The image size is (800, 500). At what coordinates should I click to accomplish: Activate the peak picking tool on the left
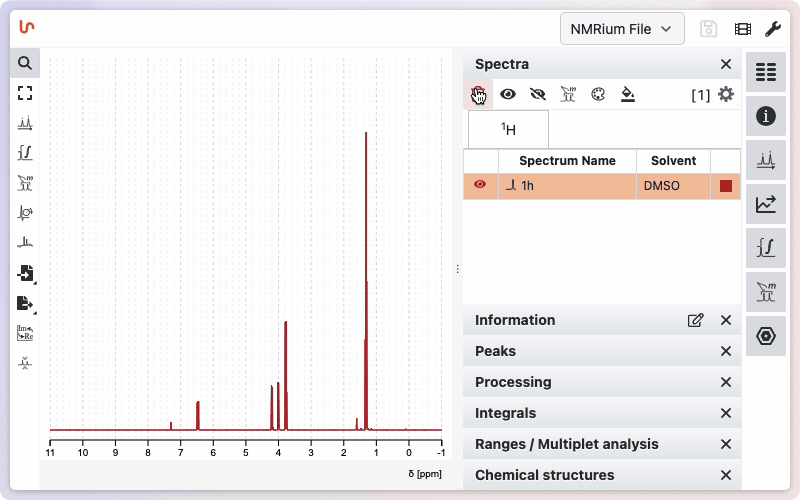(25, 123)
